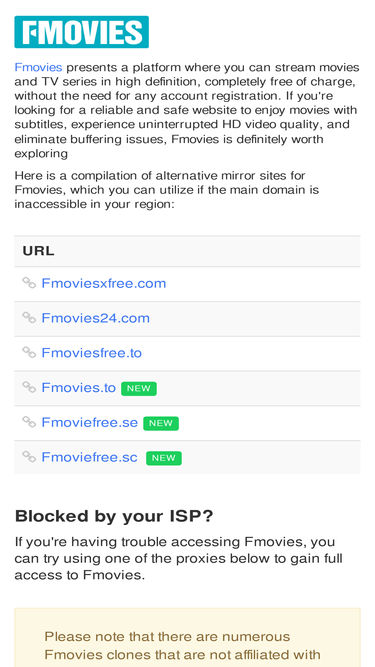Screen dimensions: 375x667
Task: Open the Fmovies24.com mirror link
Action: (x=95, y=318)
